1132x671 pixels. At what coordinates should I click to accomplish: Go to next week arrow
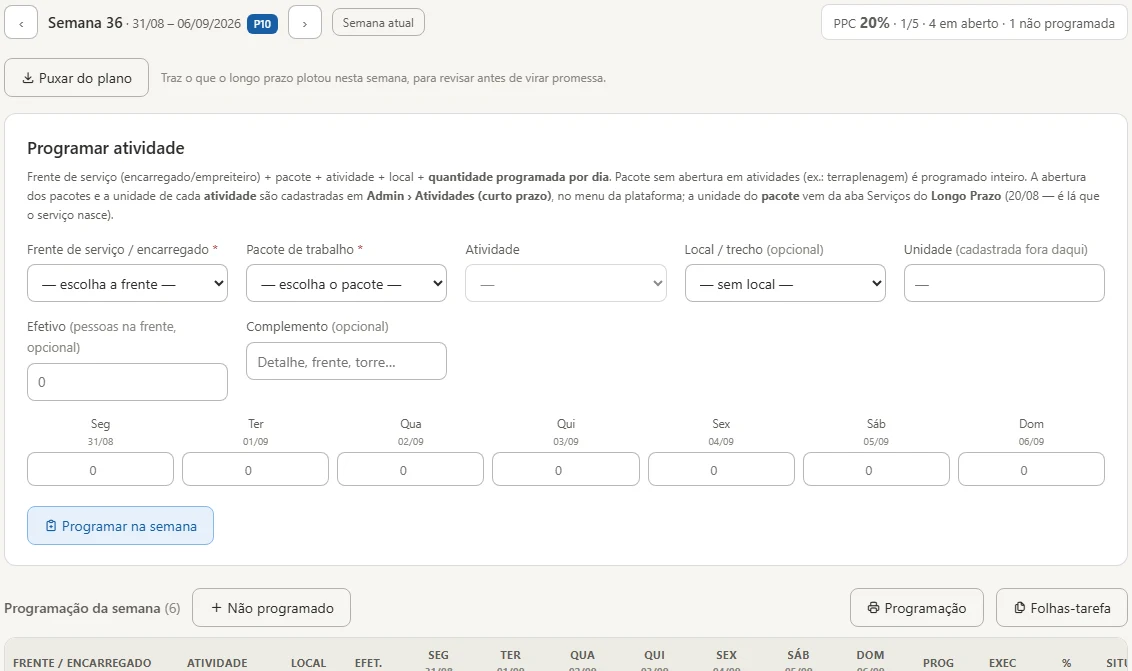(x=305, y=23)
